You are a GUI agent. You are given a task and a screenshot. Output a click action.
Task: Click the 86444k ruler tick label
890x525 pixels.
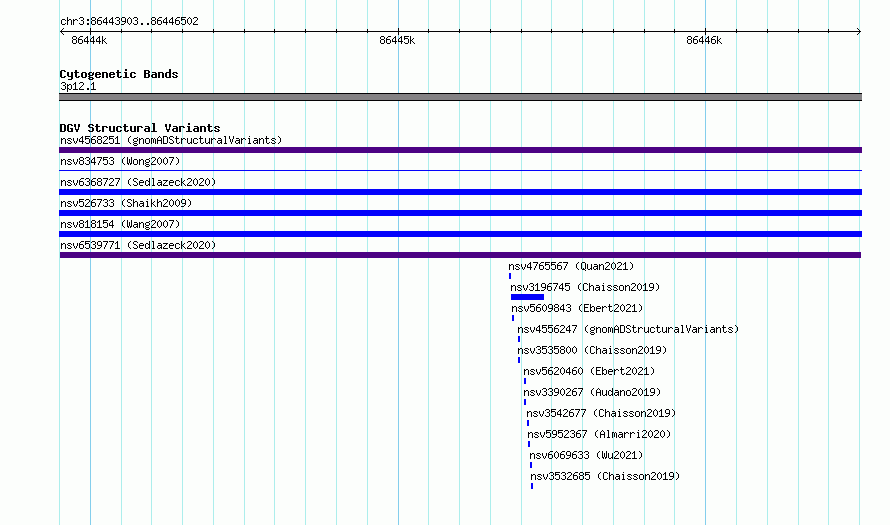[89, 40]
